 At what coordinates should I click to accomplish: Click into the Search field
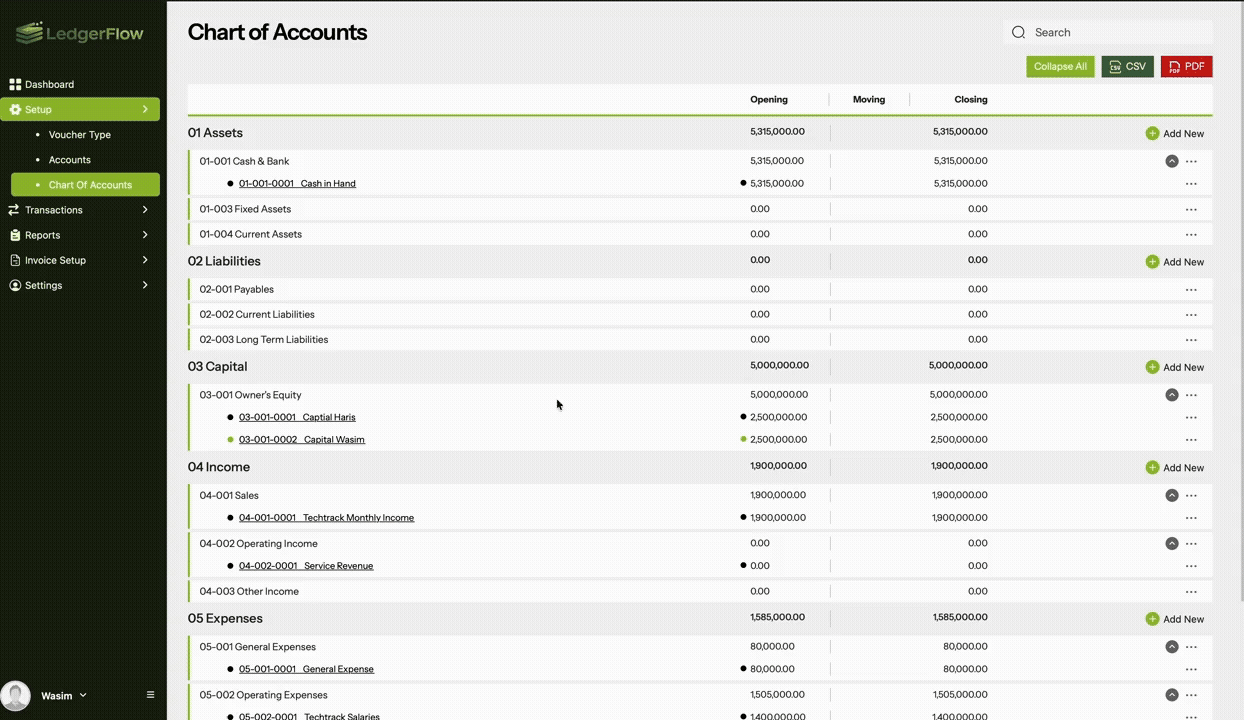(1115, 33)
